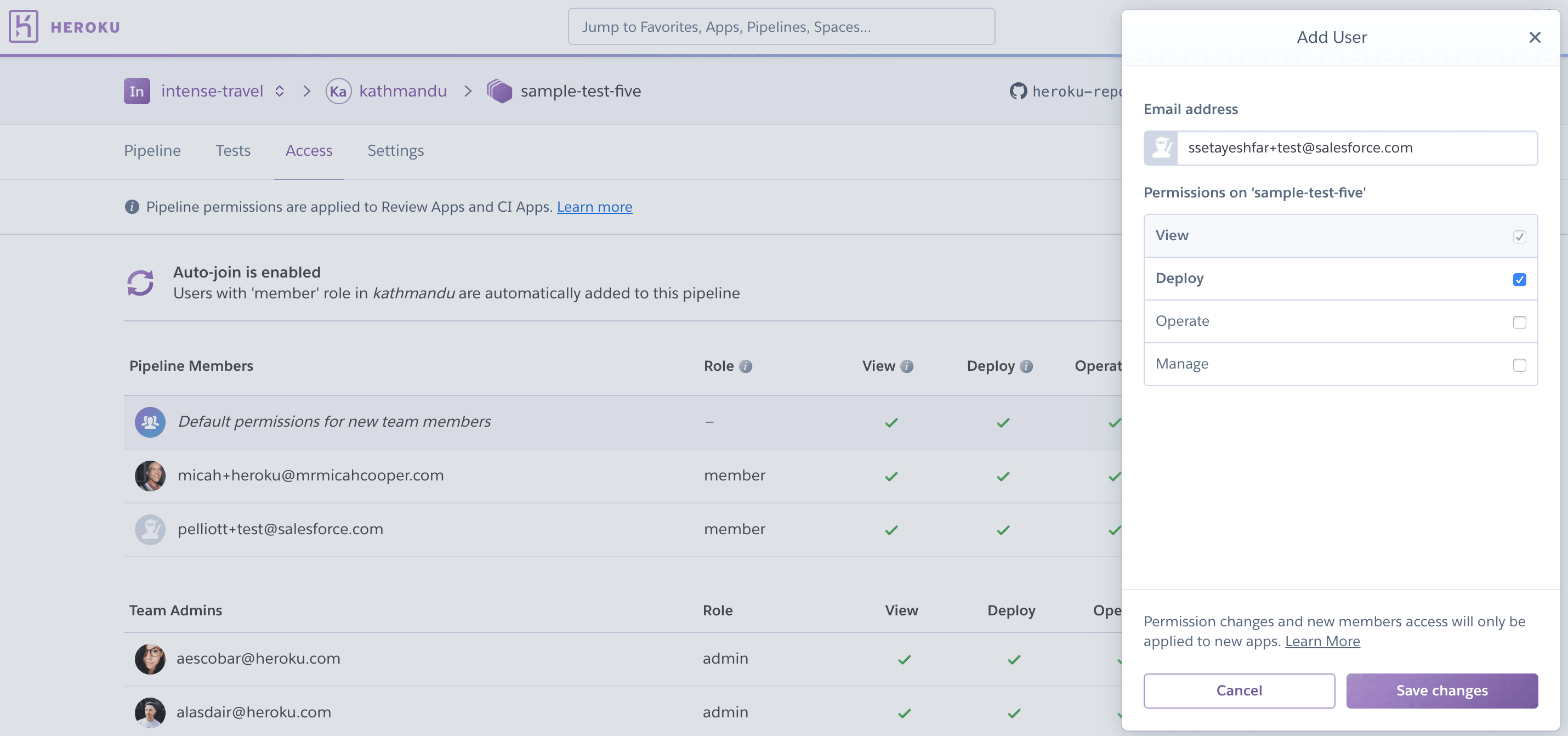The height and width of the screenshot is (736, 1568).
Task: Switch to the Pipeline tab
Action: pyautogui.click(x=152, y=149)
